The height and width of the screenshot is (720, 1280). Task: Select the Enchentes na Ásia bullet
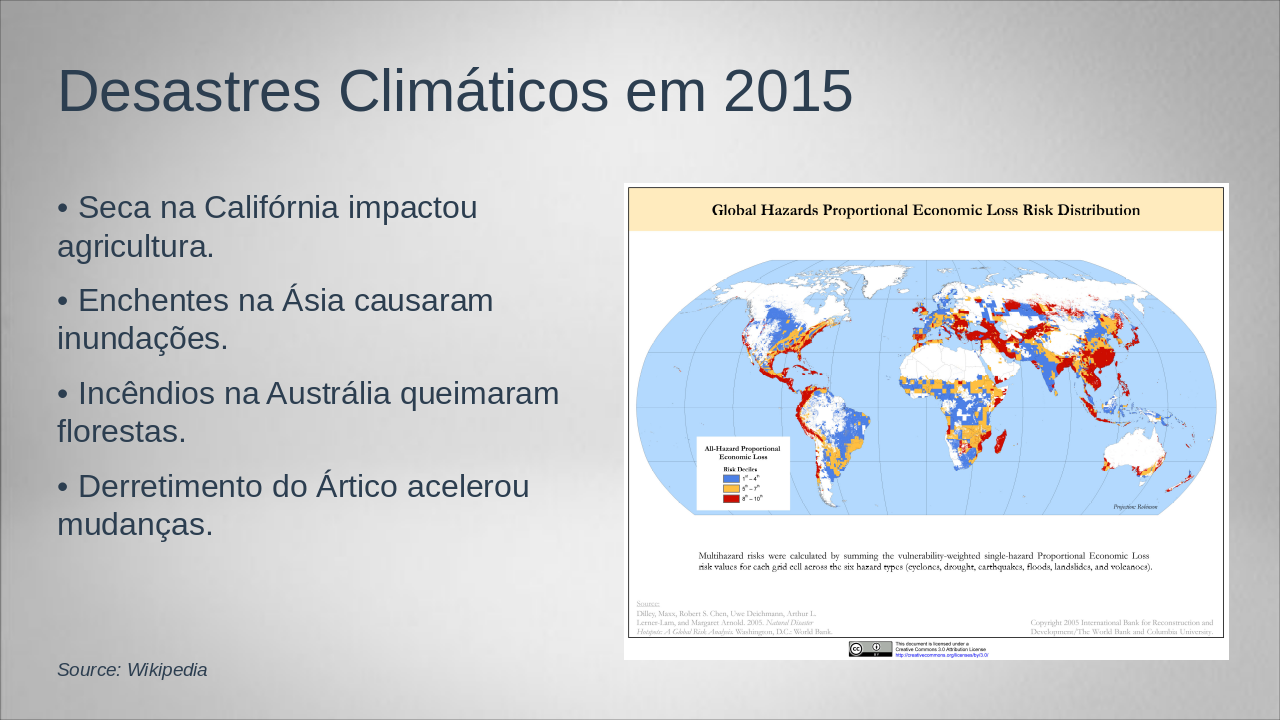(x=275, y=319)
